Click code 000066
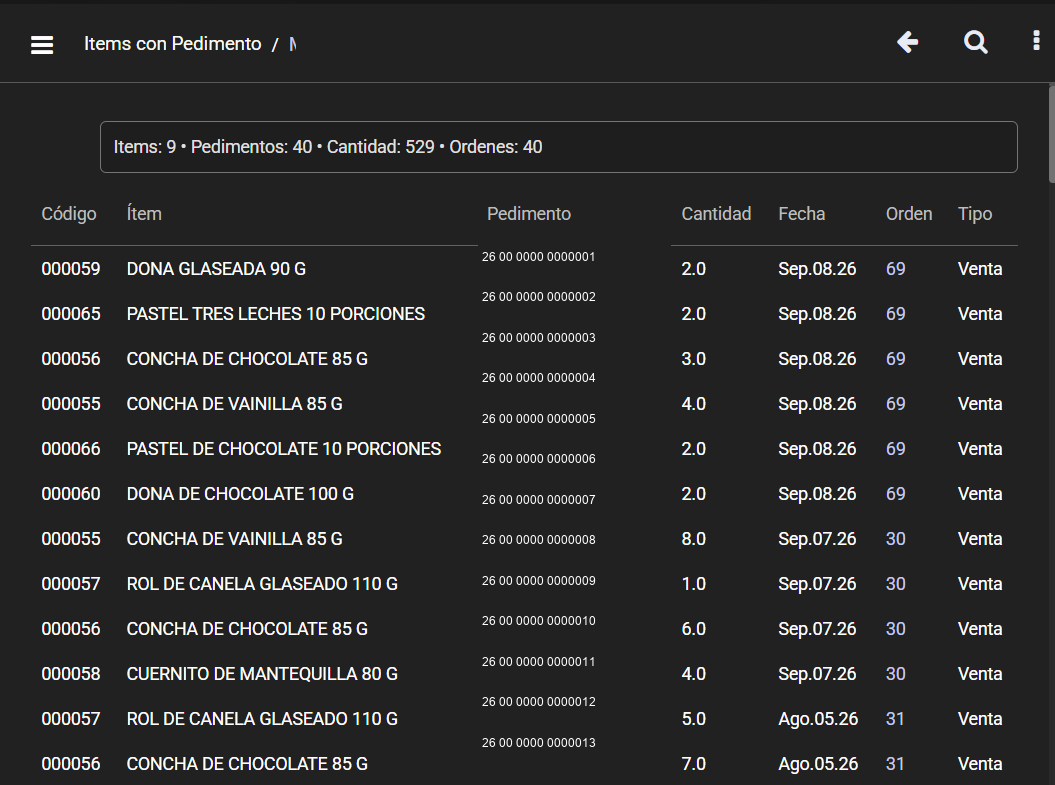Viewport: 1055px width, 785px height. click(71, 449)
